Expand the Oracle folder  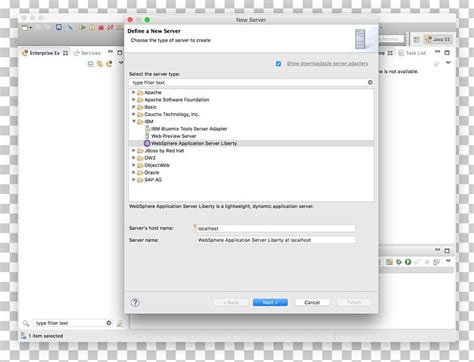[133, 172]
